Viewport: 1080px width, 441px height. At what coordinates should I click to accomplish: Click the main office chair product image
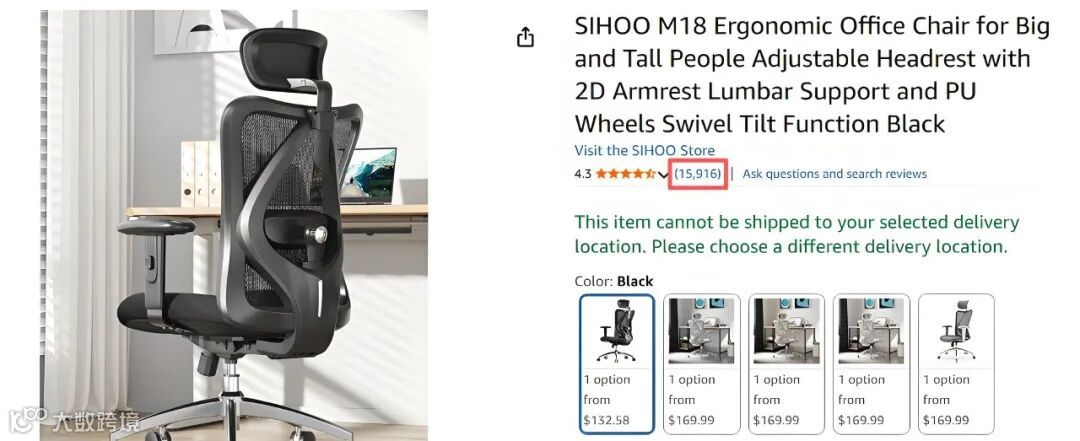(x=234, y=225)
